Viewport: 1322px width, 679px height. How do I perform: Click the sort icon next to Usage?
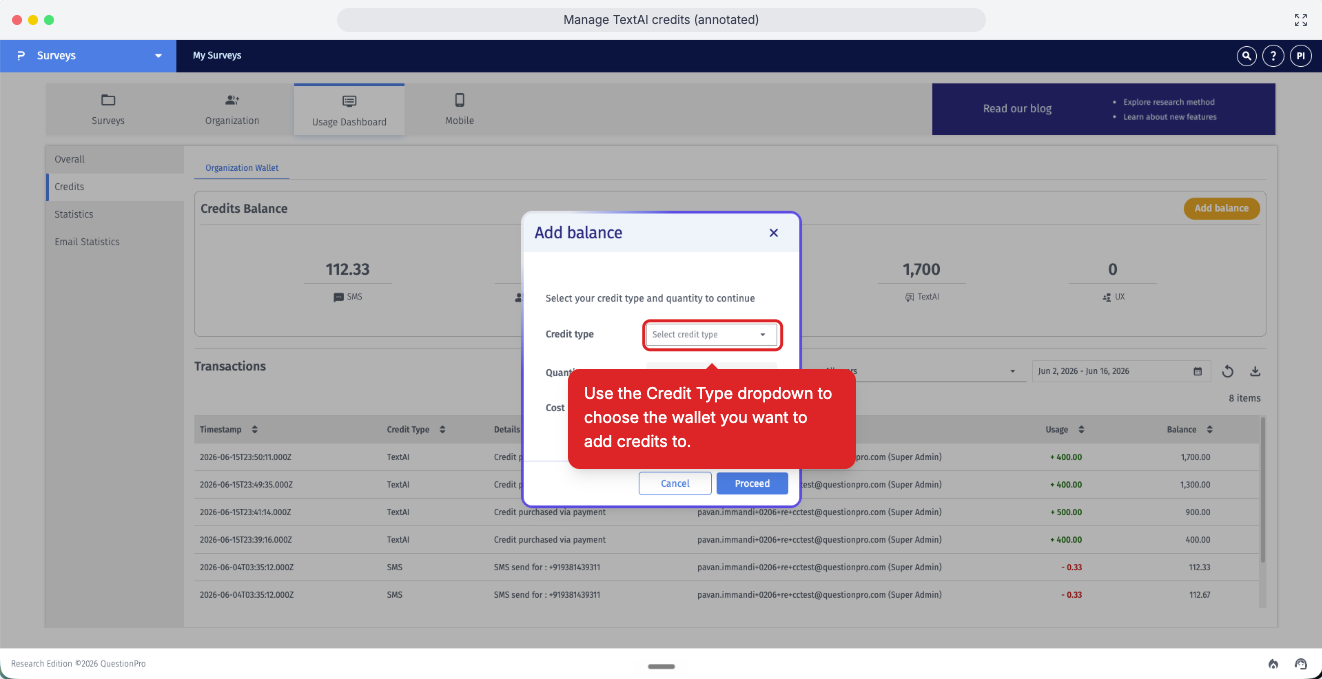point(1082,429)
